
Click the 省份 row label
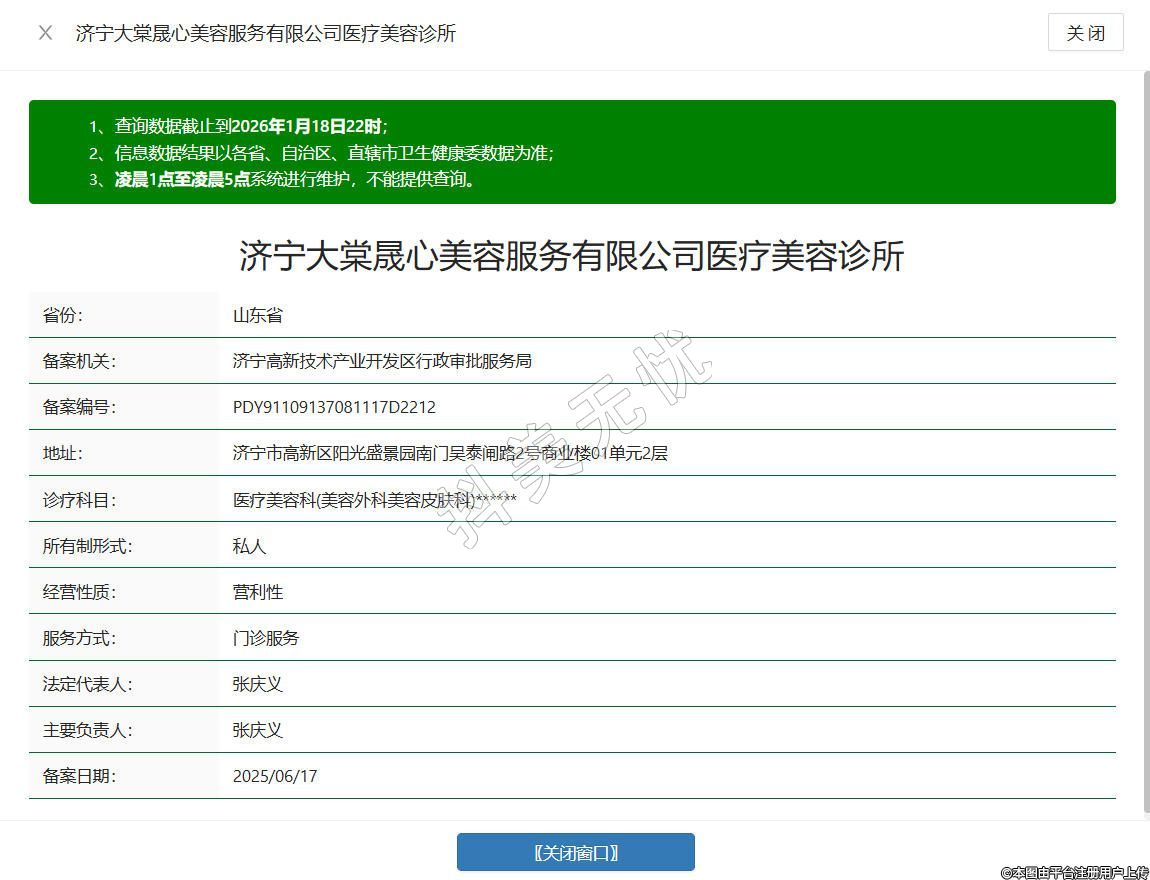[63, 315]
